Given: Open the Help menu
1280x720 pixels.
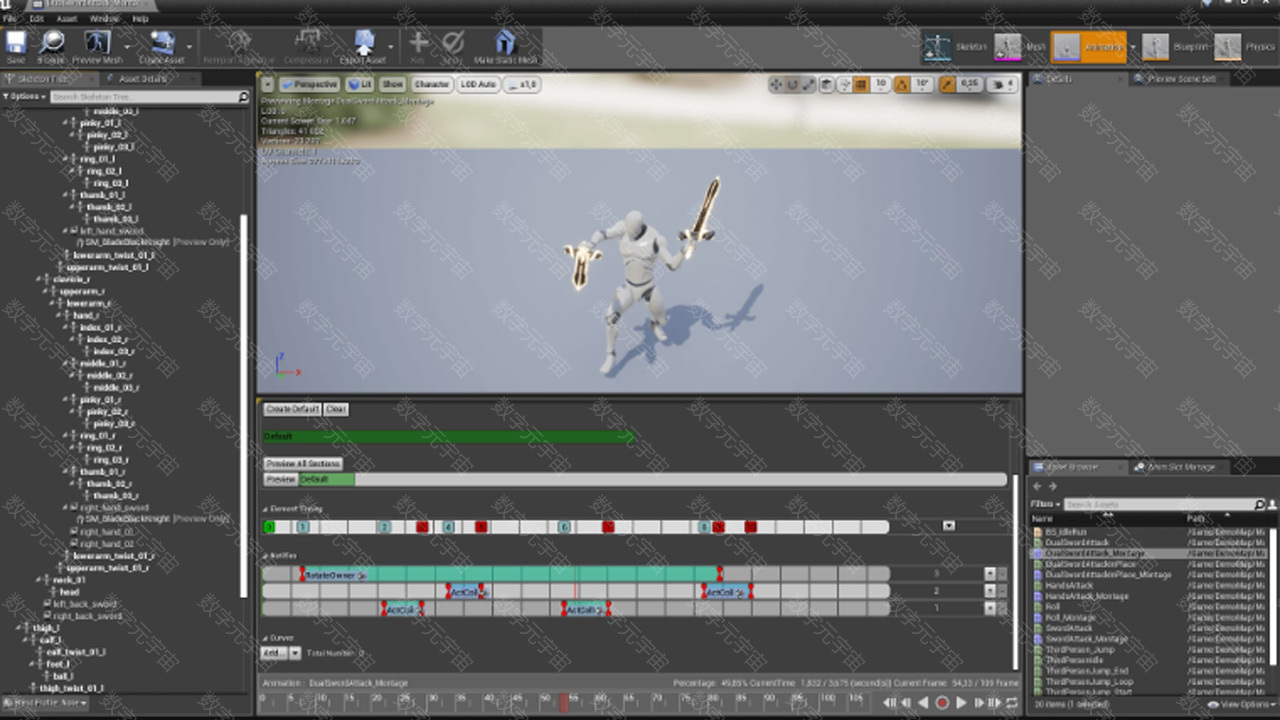Looking at the screenshot, I should coord(140,18).
